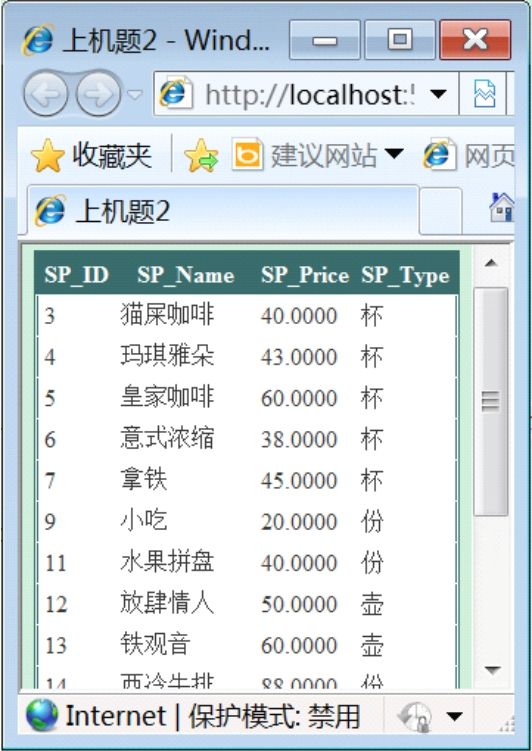Click the Home icon in command bar

click(x=501, y=207)
